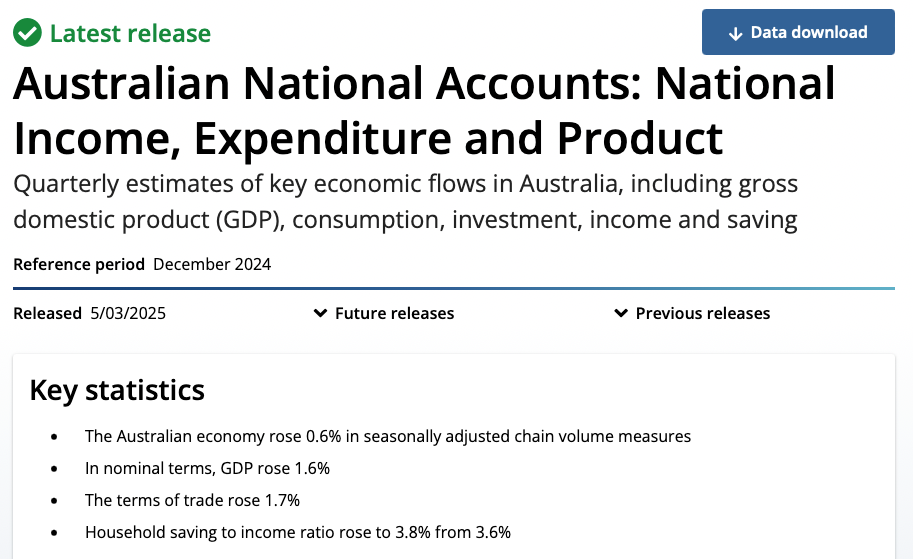Click the nominal GDP rose 1.6% bullet

tap(207, 468)
